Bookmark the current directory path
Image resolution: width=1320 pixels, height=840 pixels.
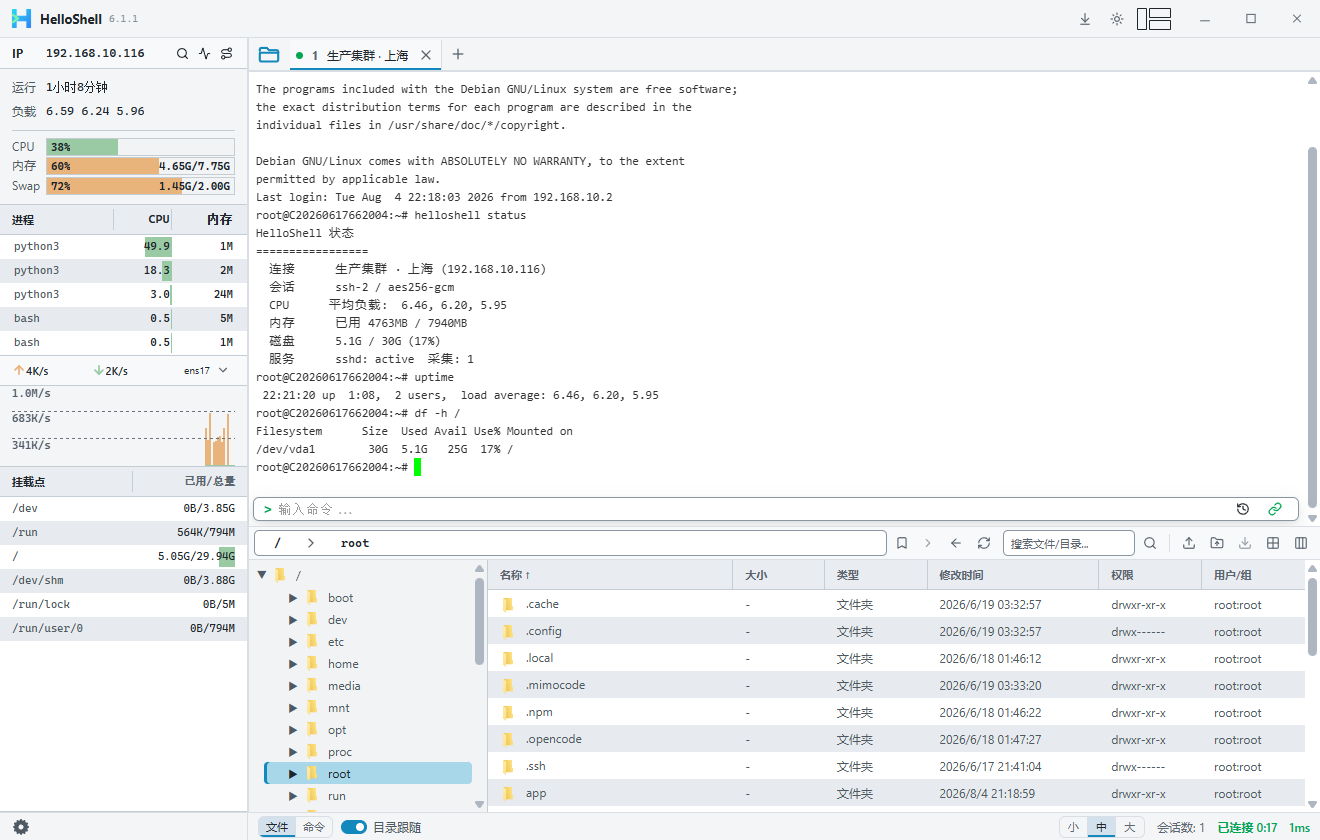[902, 543]
